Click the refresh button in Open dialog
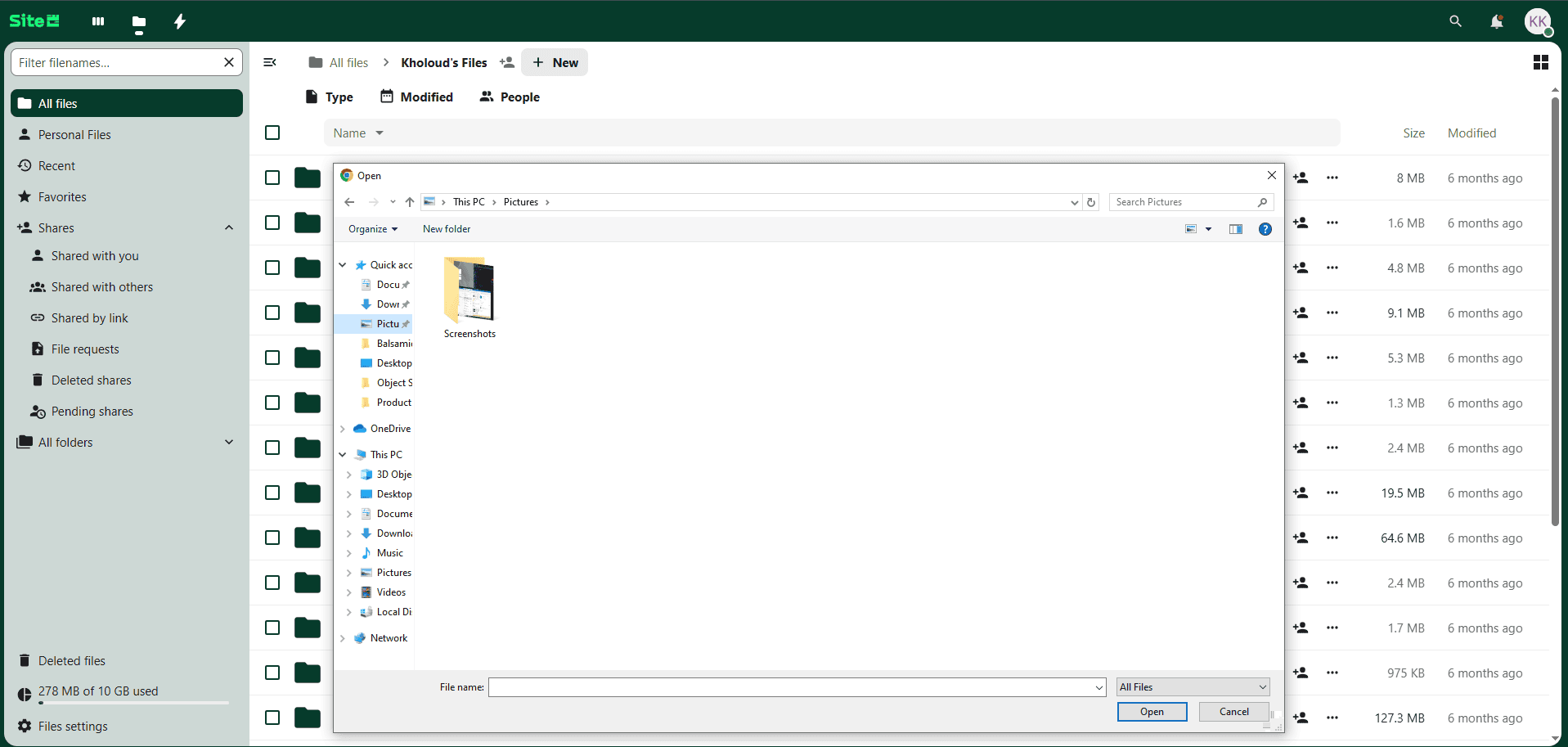This screenshot has width=1568, height=747. pos(1091,202)
